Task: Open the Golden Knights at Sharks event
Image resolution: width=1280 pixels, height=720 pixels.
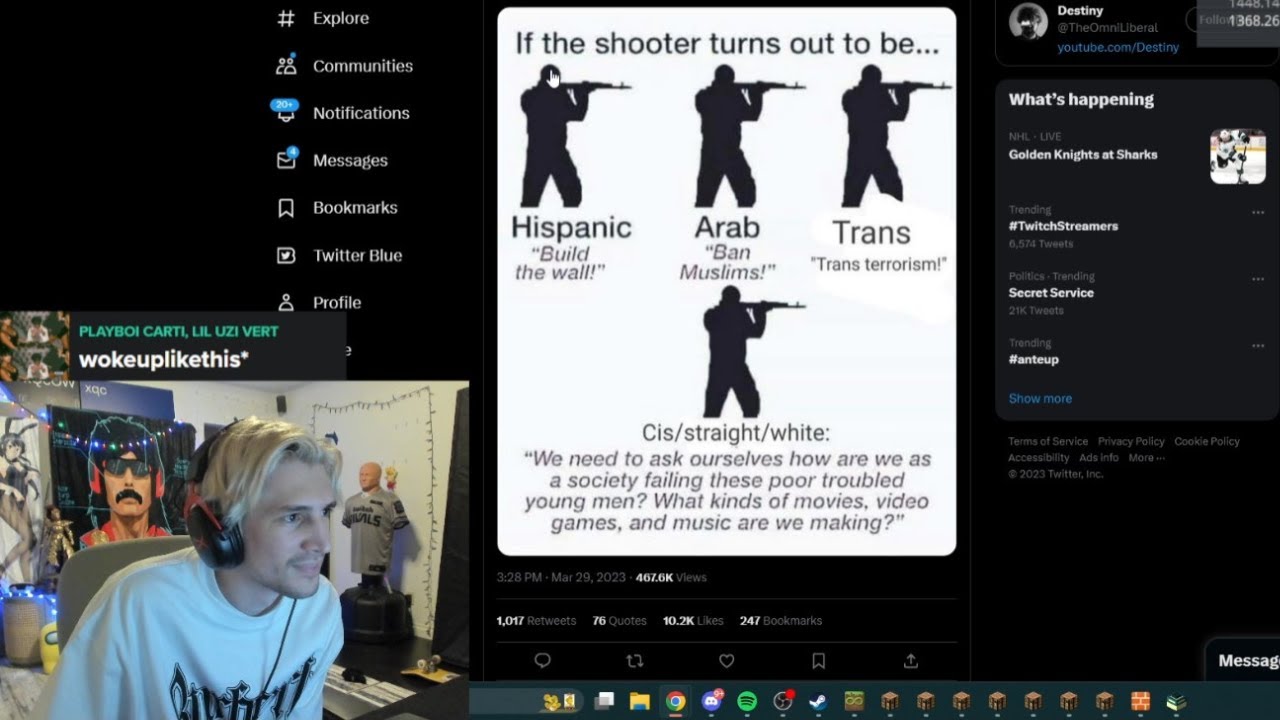Action: (1083, 154)
